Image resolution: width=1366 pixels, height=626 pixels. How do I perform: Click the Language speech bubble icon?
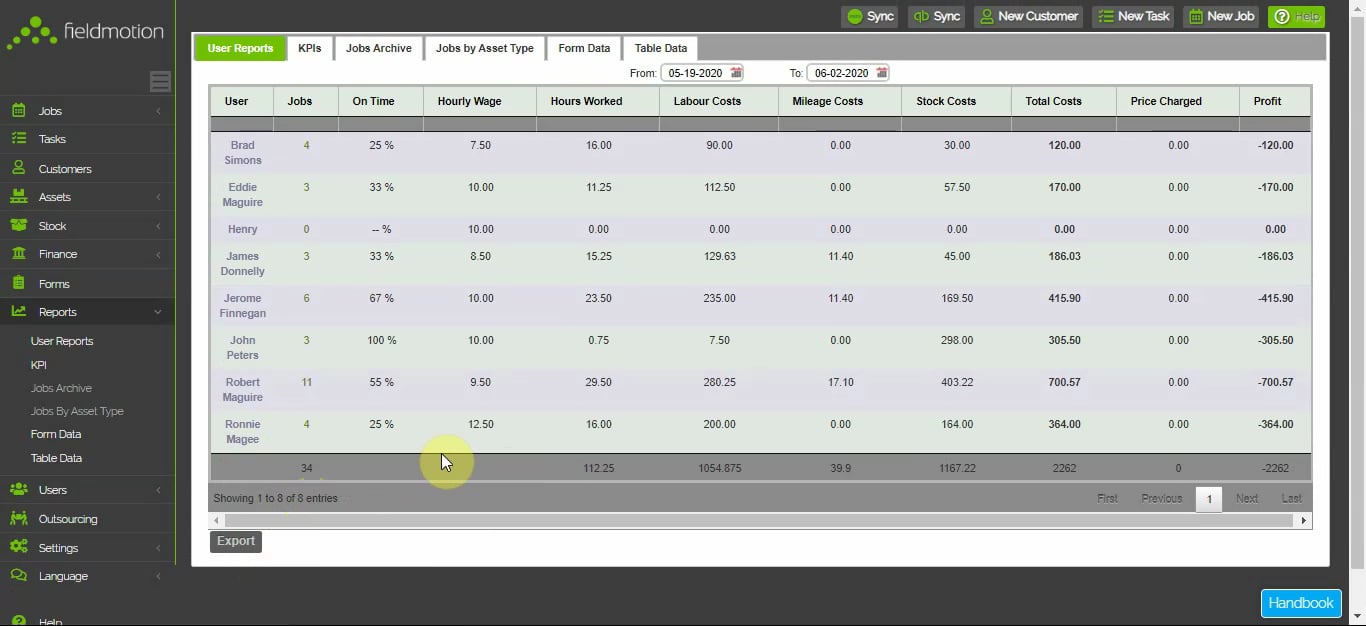pos(19,575)
